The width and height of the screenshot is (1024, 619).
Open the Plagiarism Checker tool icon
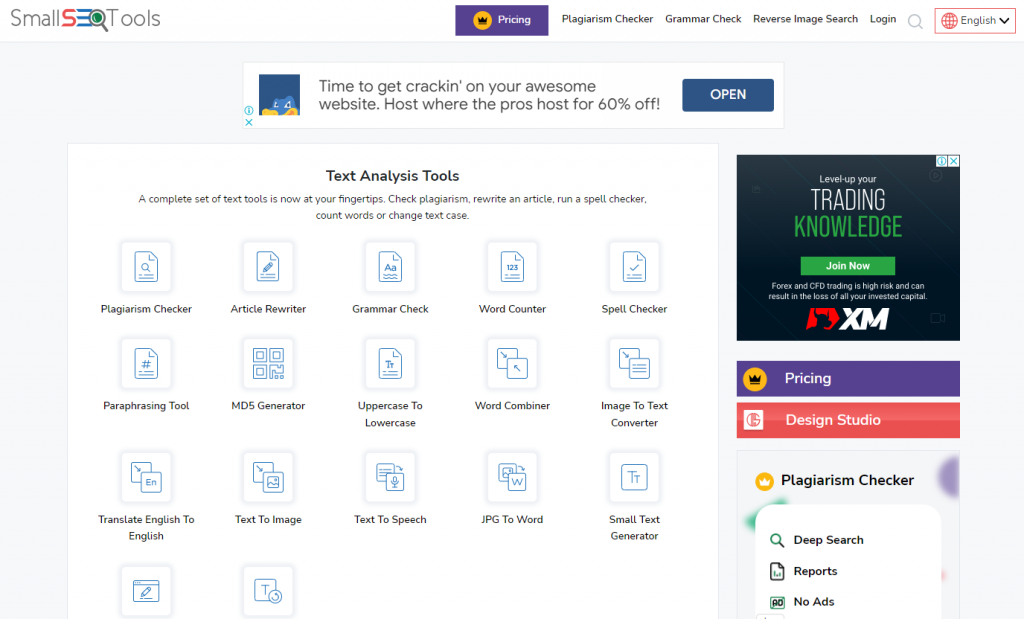click(x=146, y=267)
